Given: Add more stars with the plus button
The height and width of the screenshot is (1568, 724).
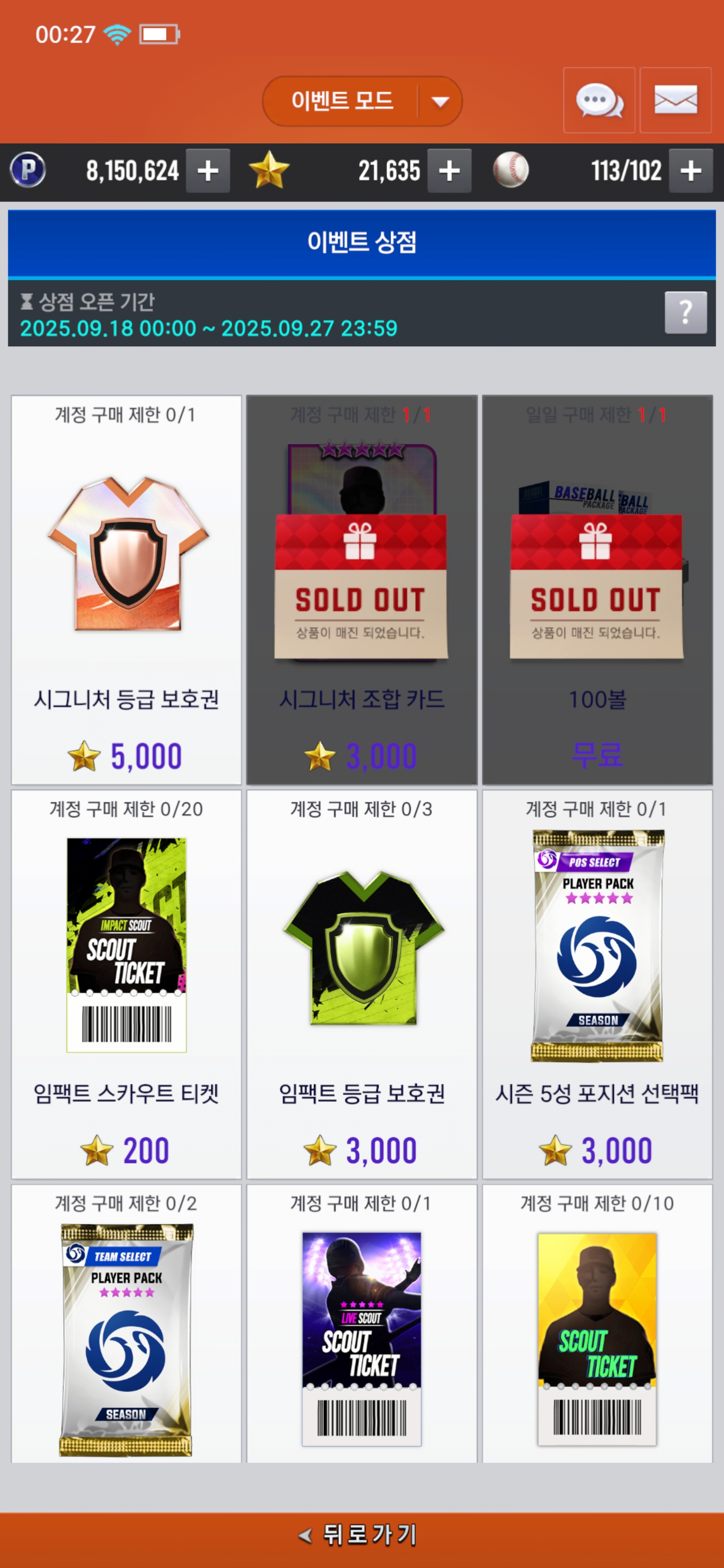Looking at the screenshot, I should coord(449,171).
